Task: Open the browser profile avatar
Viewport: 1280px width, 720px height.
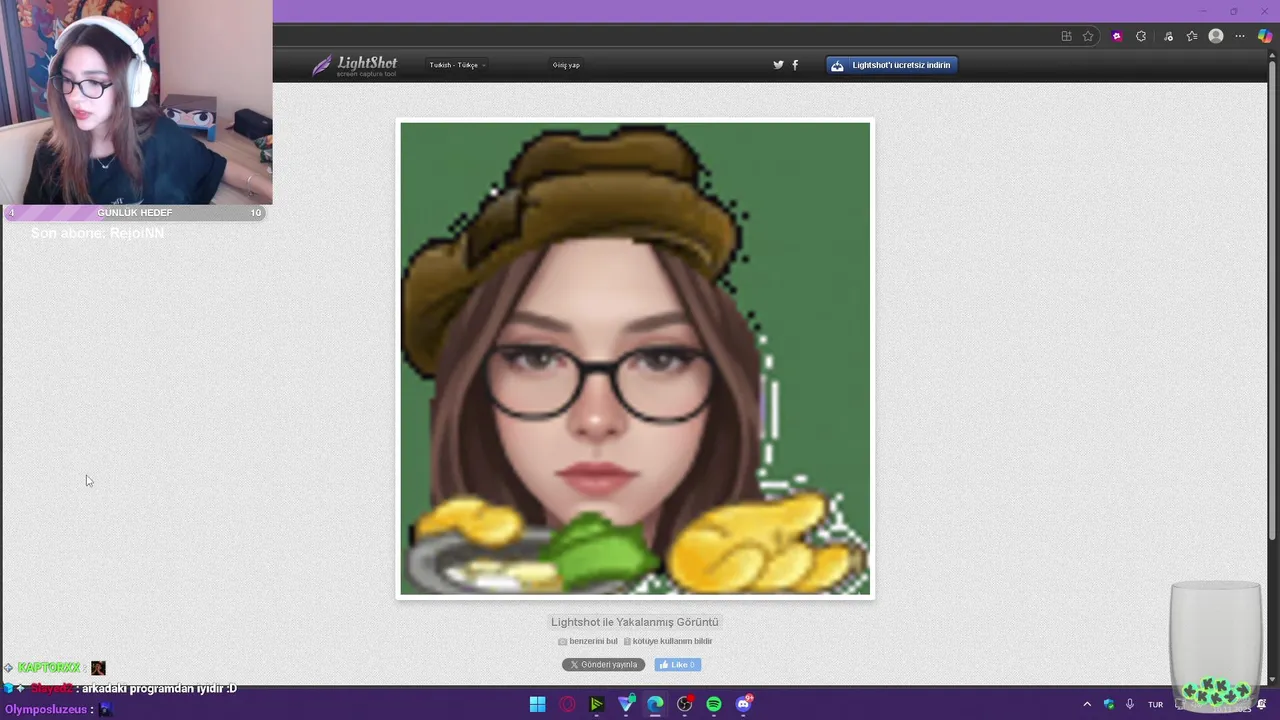Action: pos(1216,36)
